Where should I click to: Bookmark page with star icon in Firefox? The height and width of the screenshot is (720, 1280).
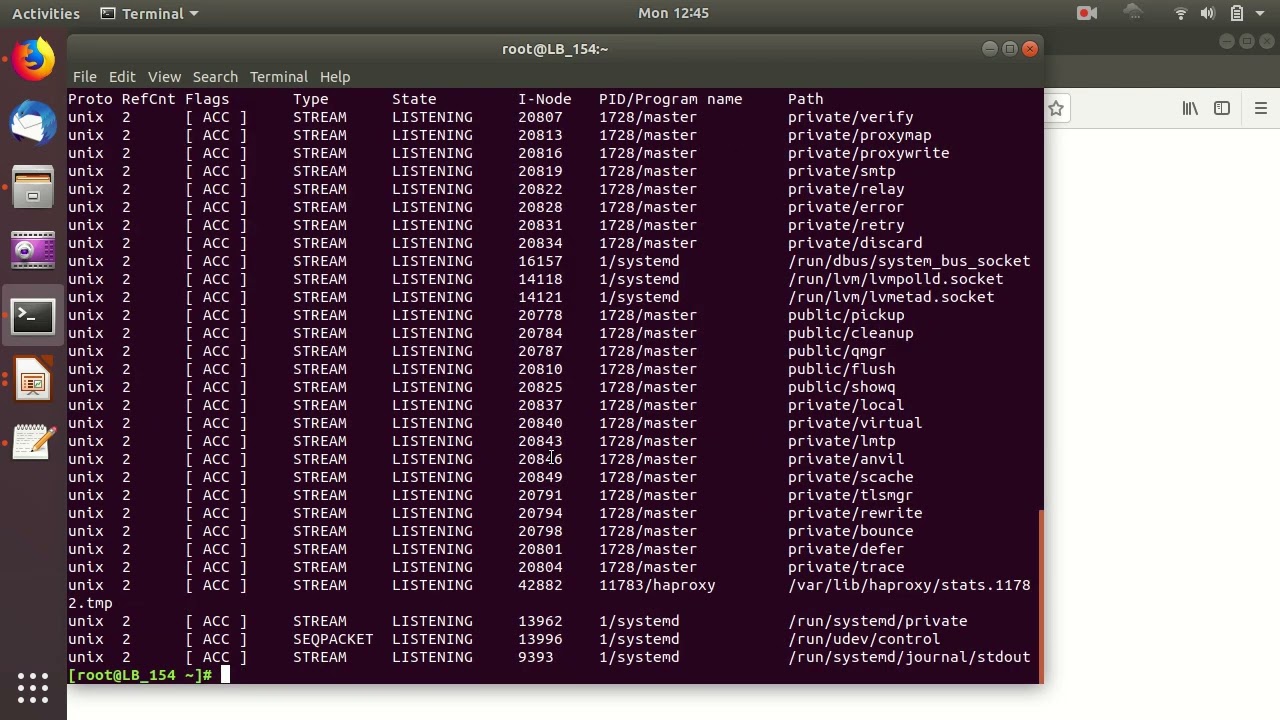tap(1056, 108)
